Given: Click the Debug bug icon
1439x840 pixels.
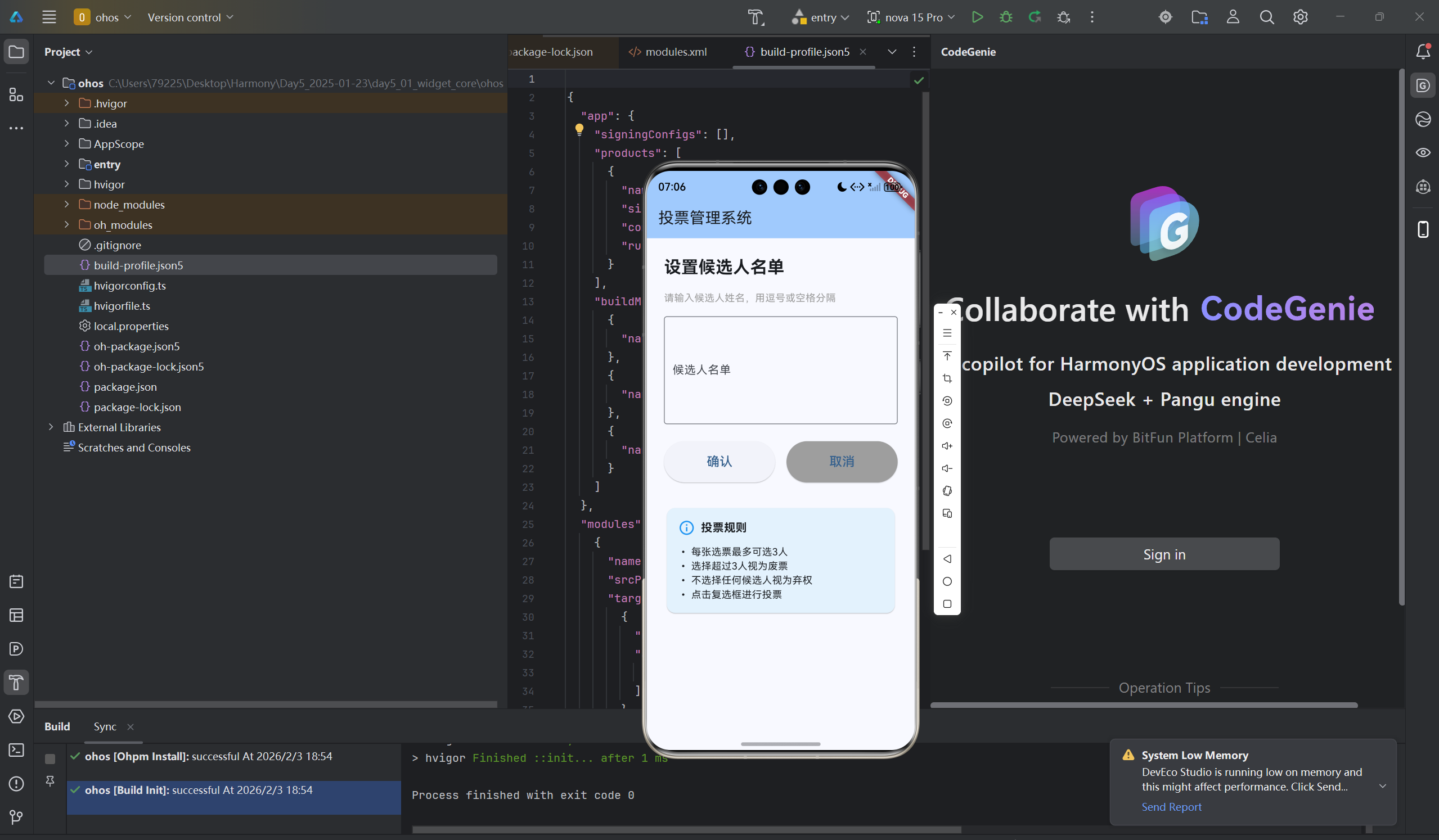Looking at the screenshot, I should click(x=1006, y=17).
